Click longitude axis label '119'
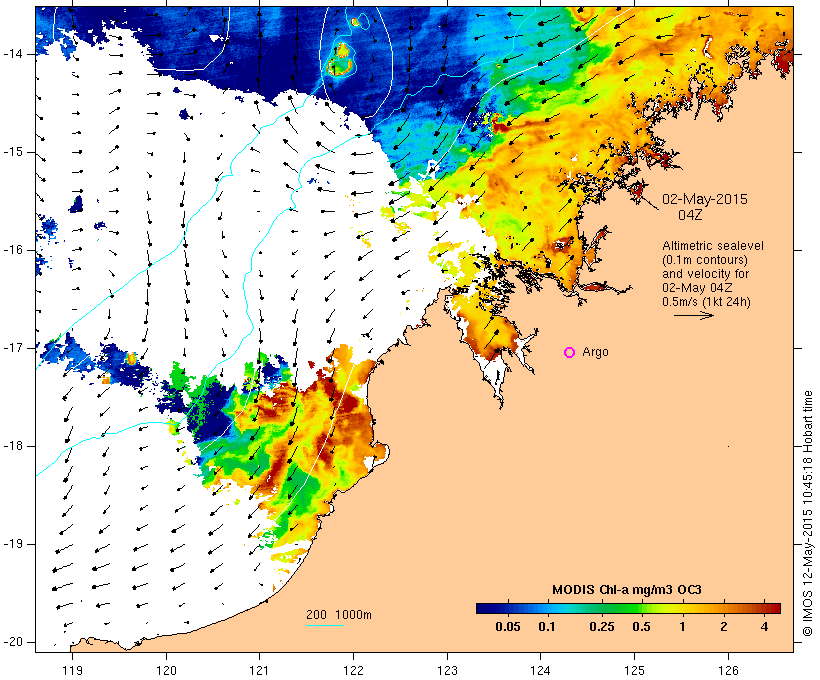This screenshot has width=820, height=680. tap(72, 670)
